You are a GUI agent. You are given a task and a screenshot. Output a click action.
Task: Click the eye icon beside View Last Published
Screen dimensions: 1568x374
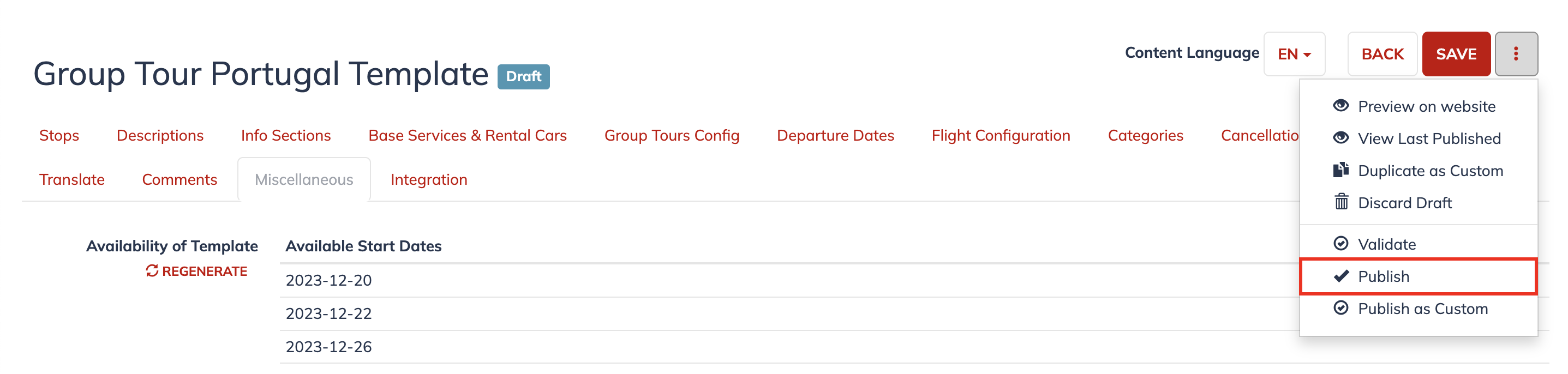pyautogui.click(x=1340, y=138)
